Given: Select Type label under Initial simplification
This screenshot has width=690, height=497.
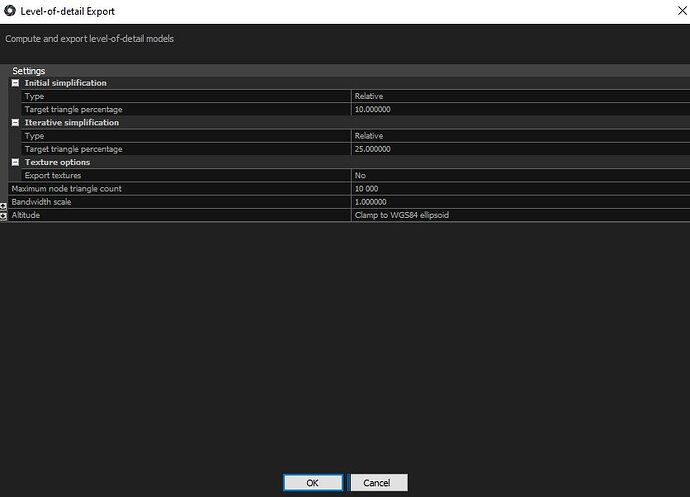Looking at the screenshot, I should pos(34,96).
